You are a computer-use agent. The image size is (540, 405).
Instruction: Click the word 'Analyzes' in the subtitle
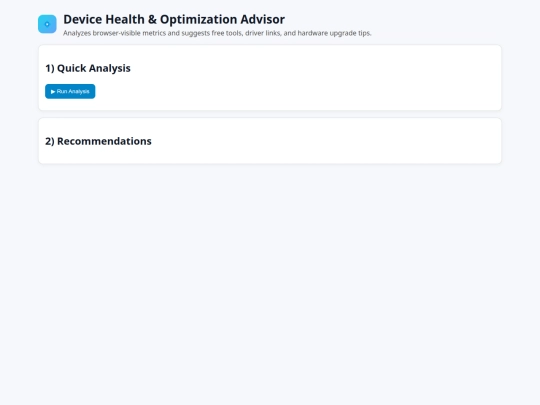pyautogui.click(x=77, y=33)
